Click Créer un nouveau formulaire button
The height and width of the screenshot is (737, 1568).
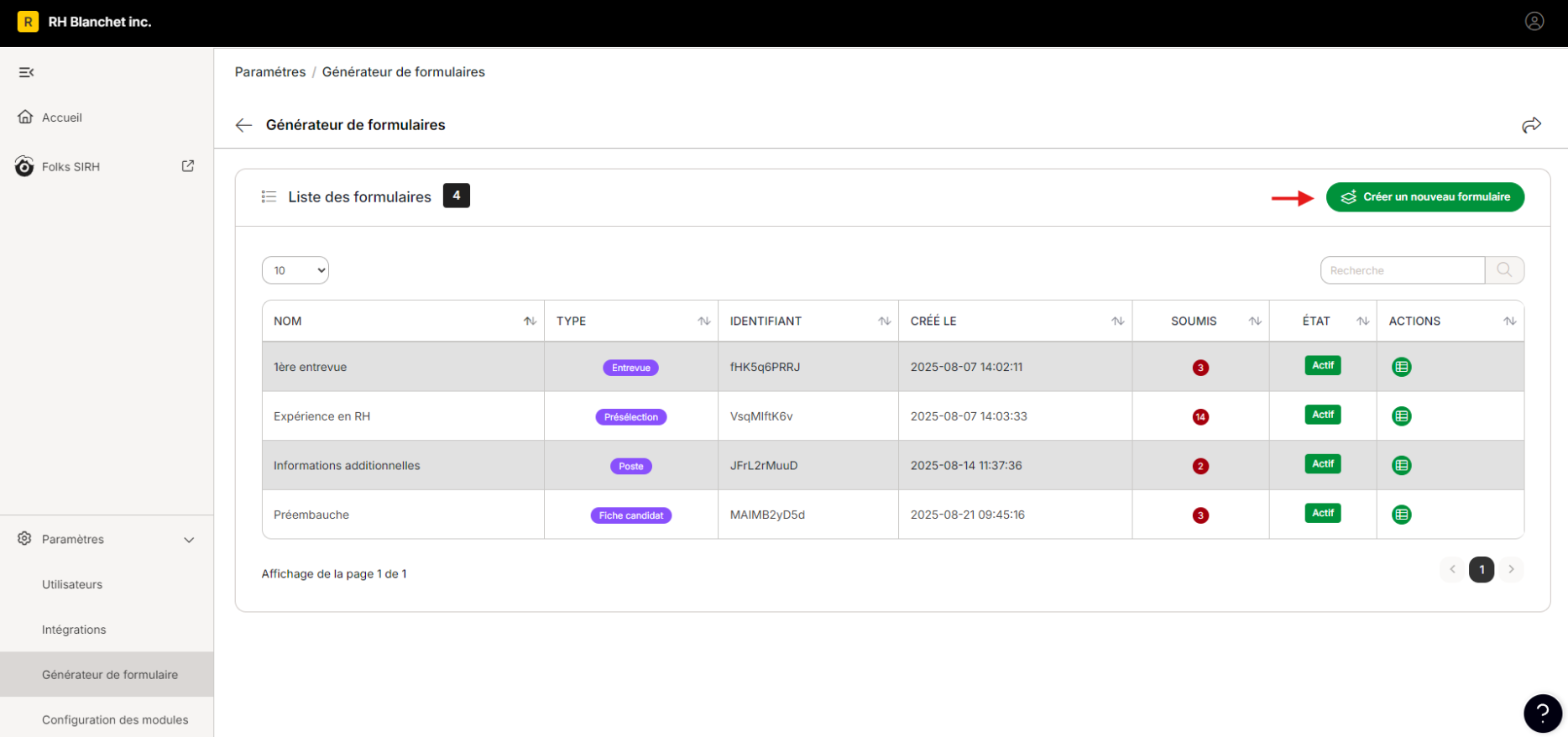tap(1425, 197)
